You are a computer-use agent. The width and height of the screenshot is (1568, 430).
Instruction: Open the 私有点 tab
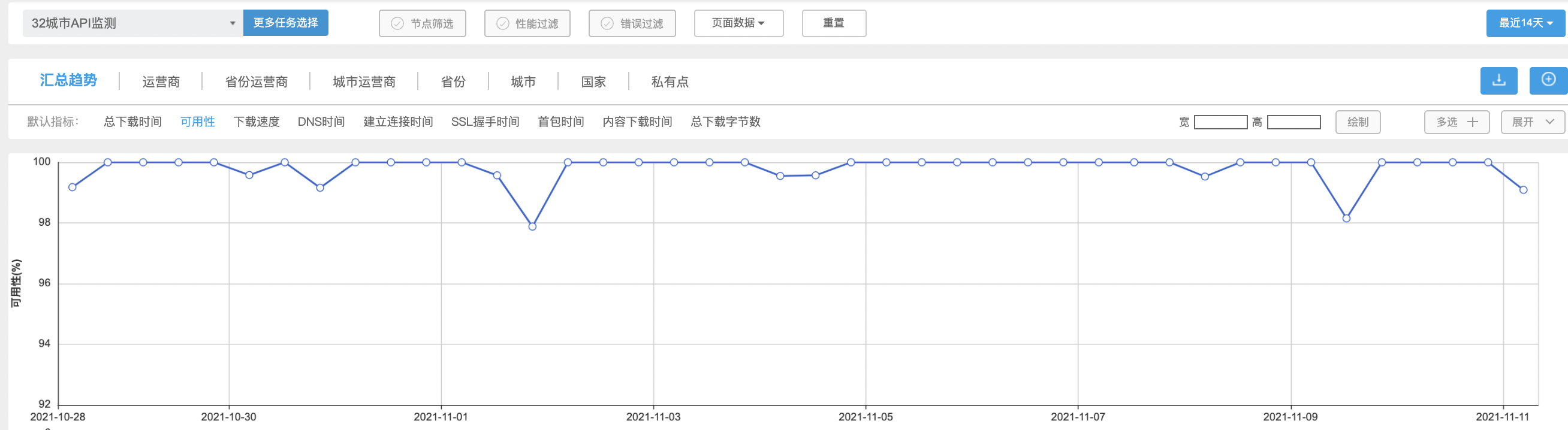670,82
